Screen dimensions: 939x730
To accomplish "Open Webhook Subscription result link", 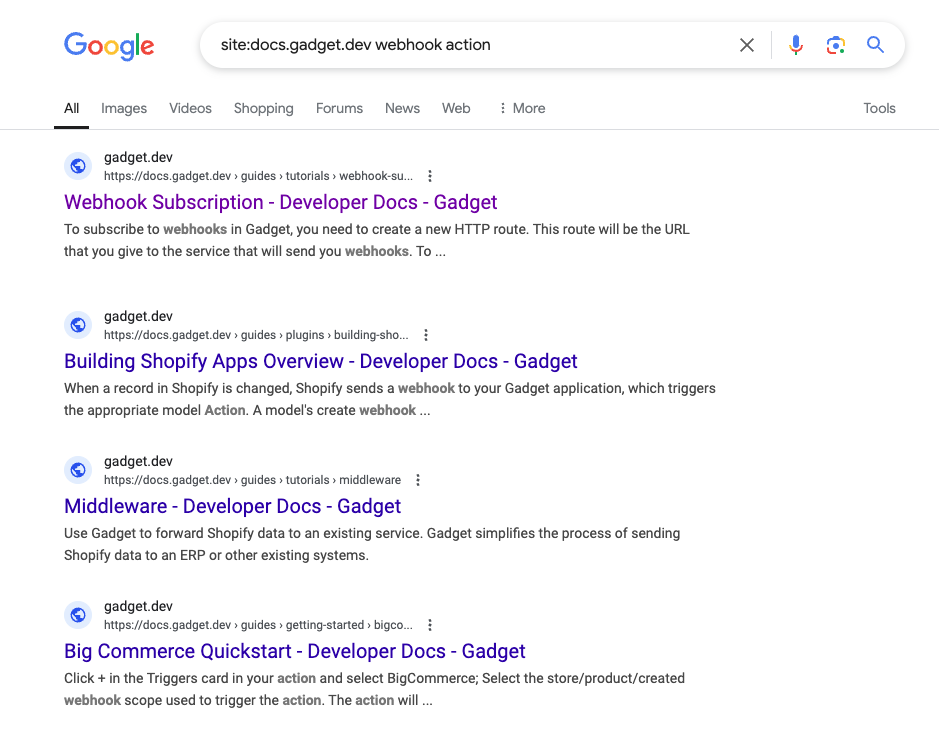I will (x=280, y=202).
